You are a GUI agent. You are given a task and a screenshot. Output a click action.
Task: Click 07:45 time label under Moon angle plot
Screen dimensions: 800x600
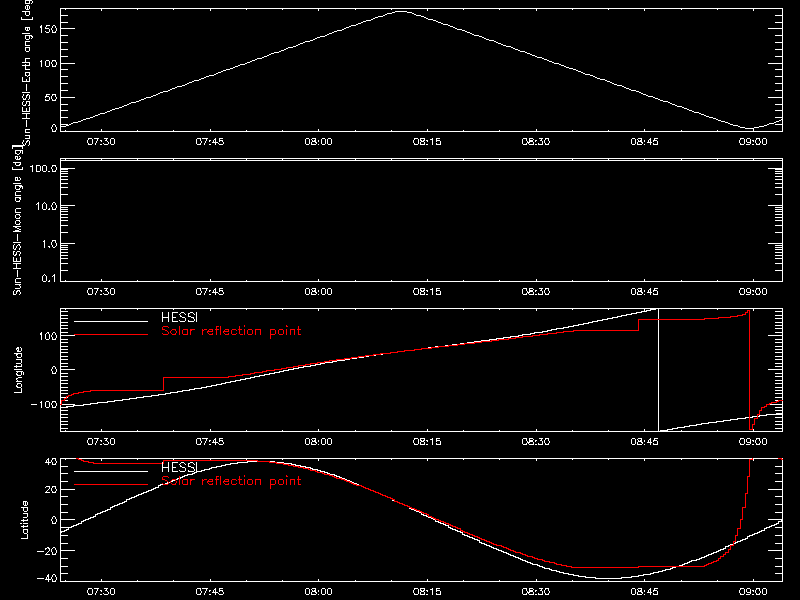(x=210, y=292)
